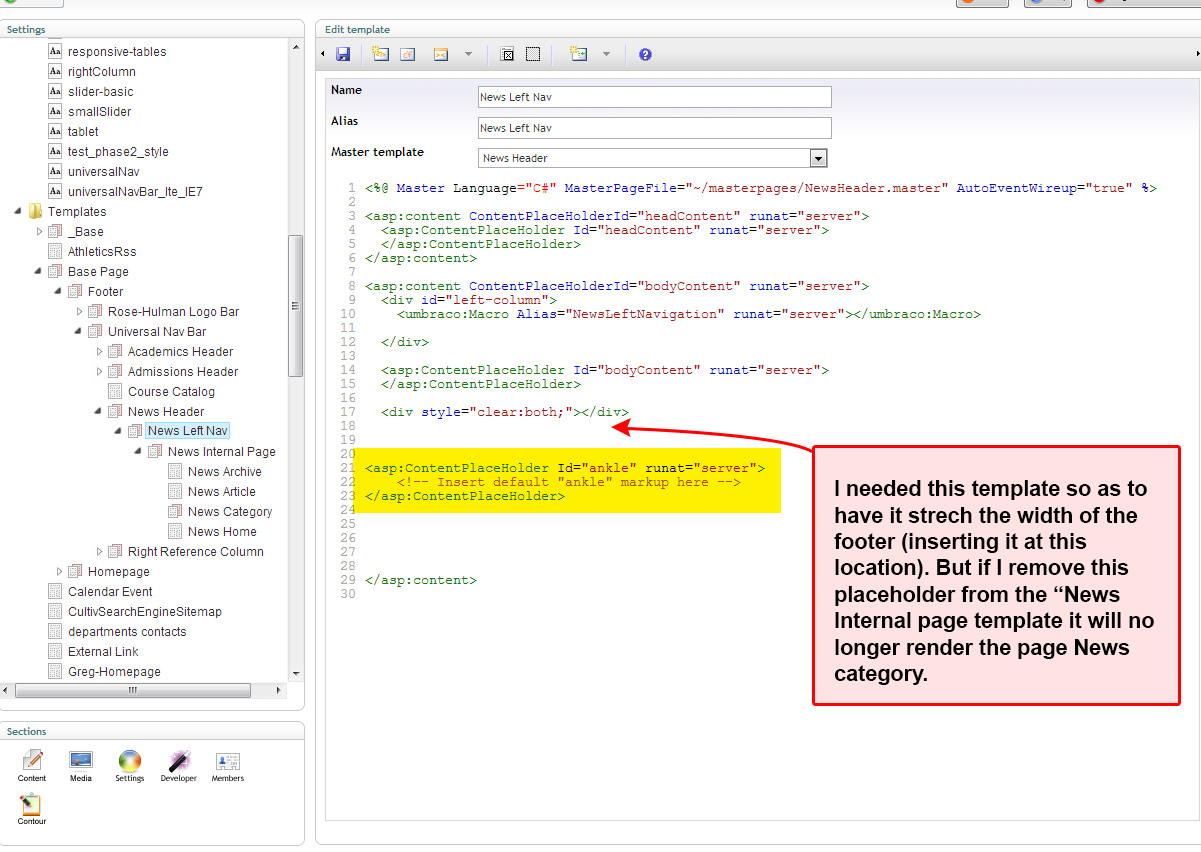Open the CultivSearchEngineSitemap template

(145, 611)
